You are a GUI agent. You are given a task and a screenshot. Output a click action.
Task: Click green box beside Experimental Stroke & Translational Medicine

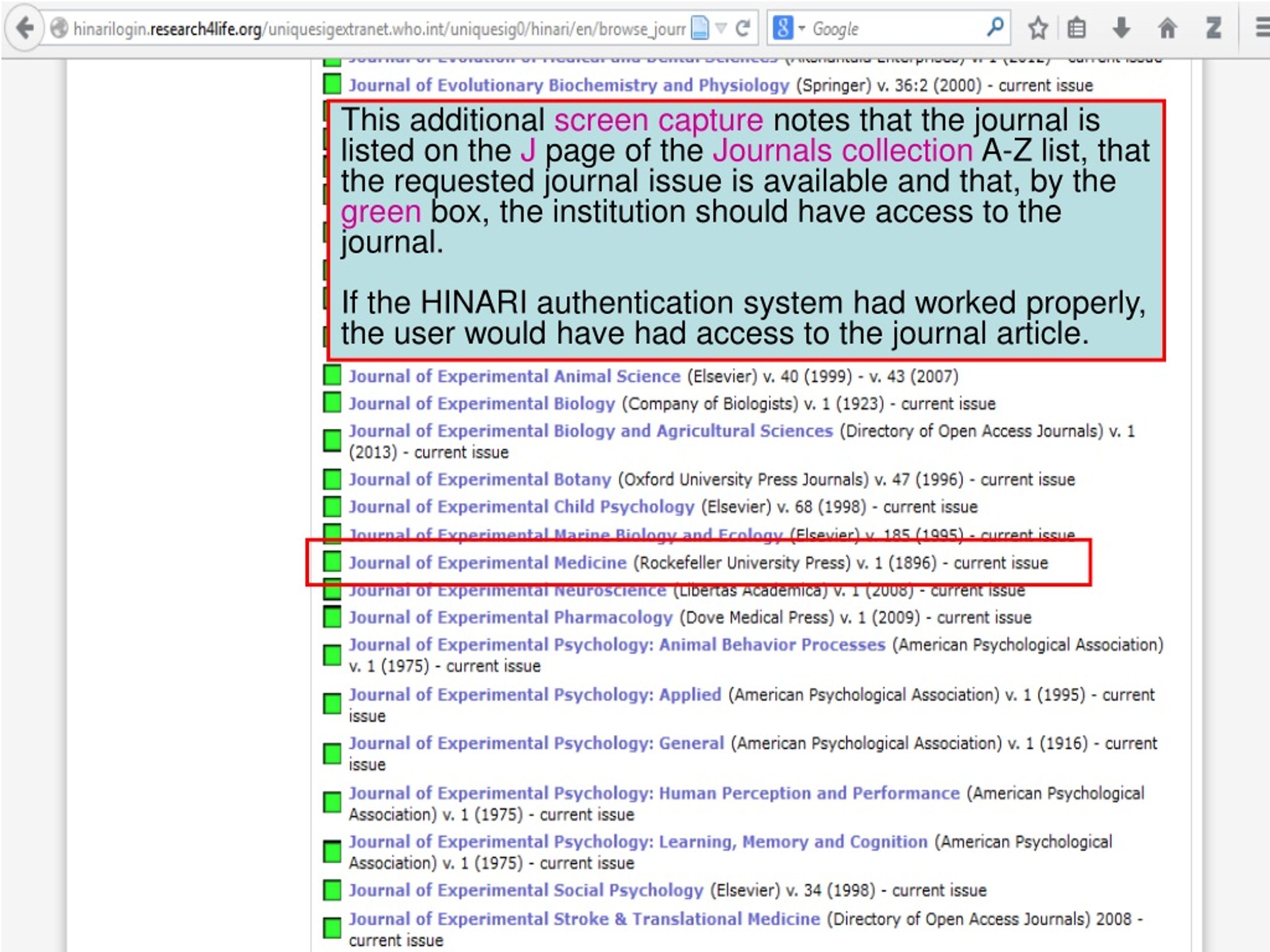(332, 929)
